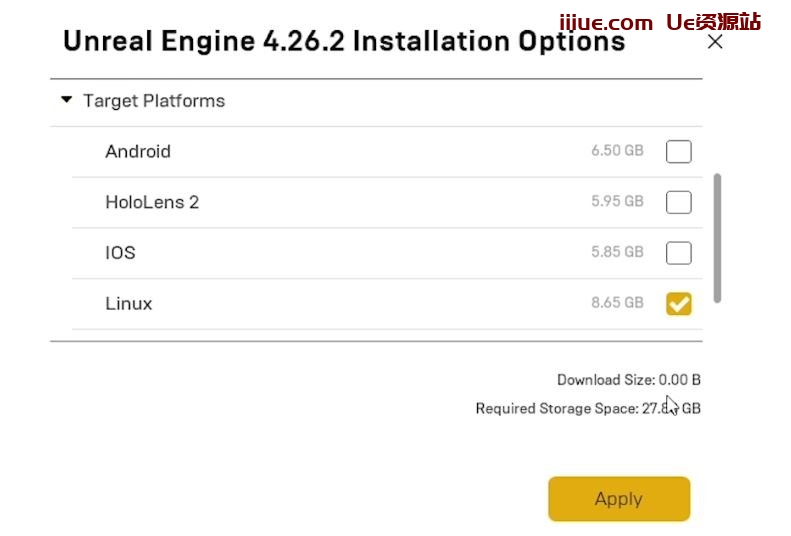Click the HoloLens 2 5.95 GB size

click(617, 202)
